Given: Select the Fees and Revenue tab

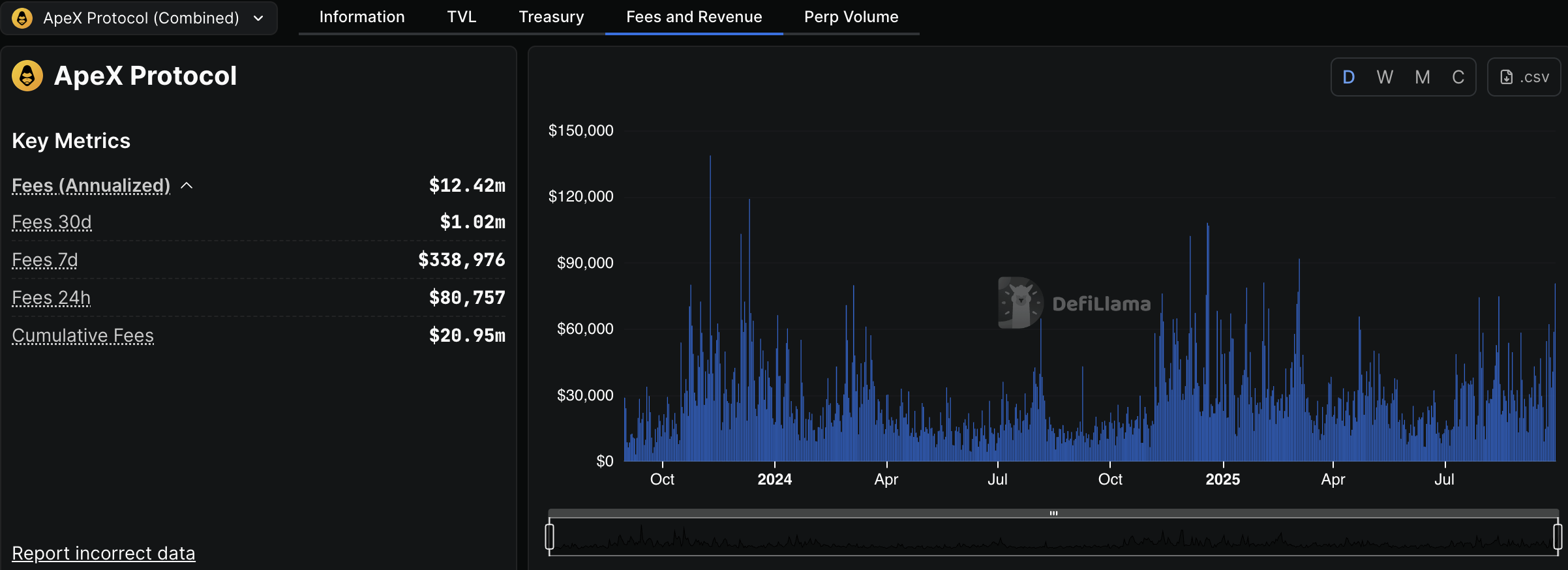Looking at the screenshot, I should [694, 17].
